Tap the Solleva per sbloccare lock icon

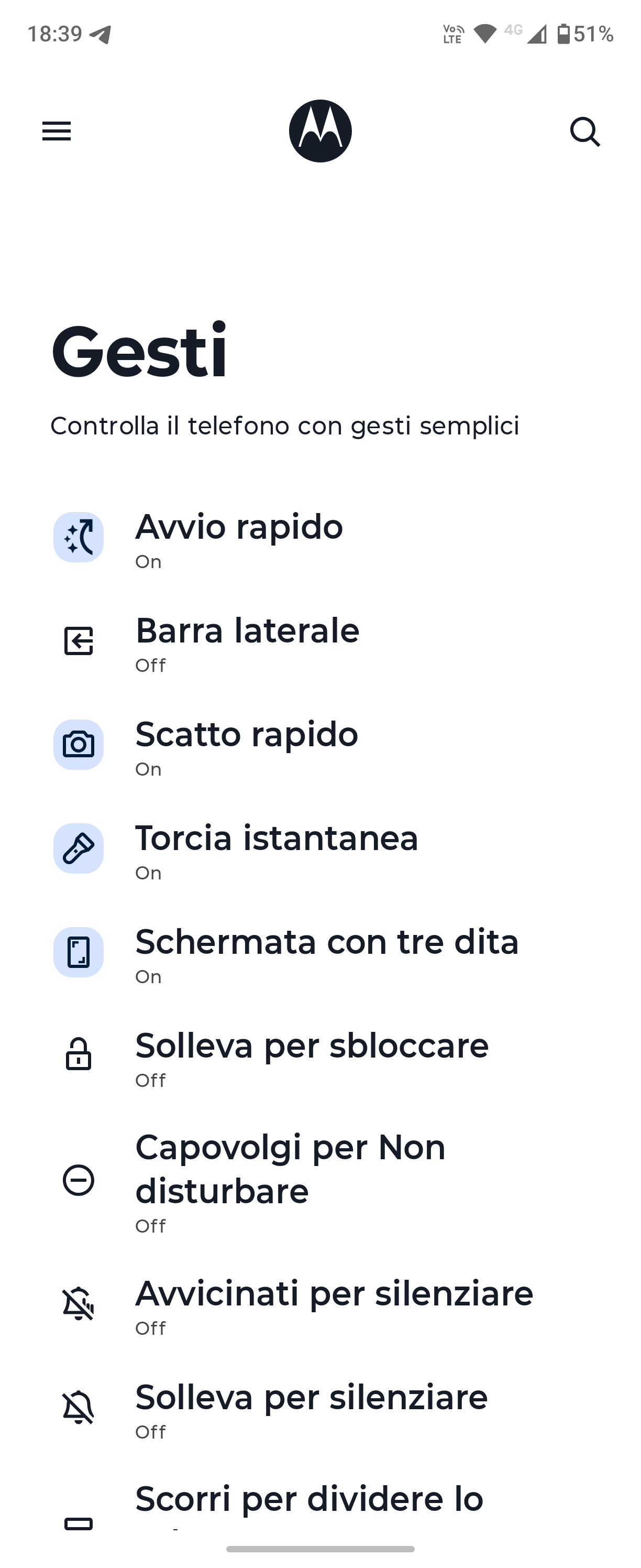pos(79,1054)
